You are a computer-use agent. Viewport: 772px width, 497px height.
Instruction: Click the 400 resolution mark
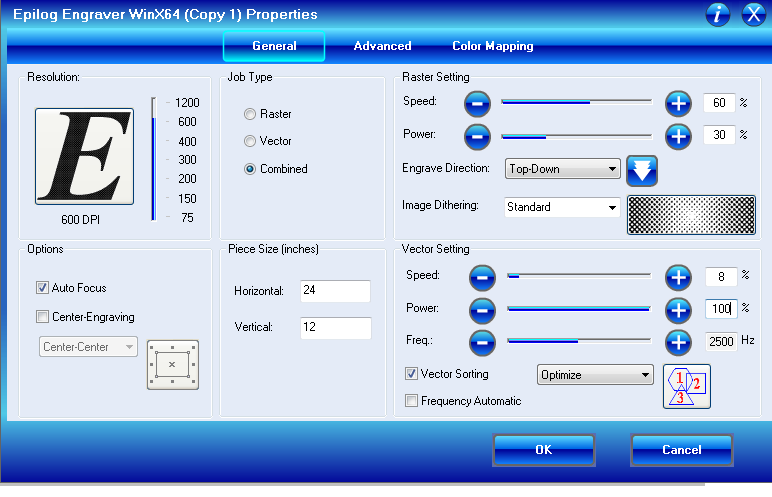coord(187,142)
